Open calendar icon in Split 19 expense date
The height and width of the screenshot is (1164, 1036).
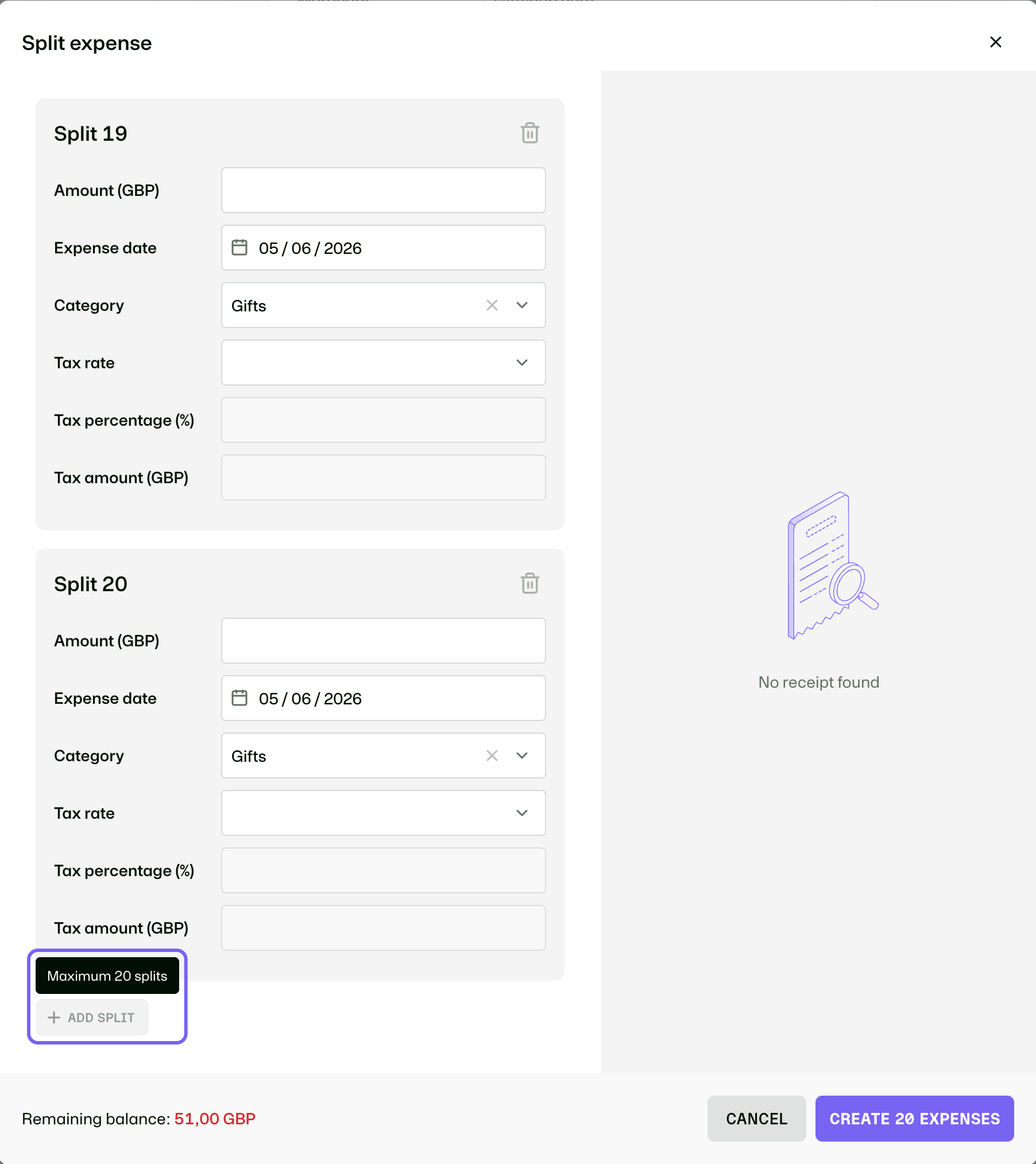pos(239,248)
